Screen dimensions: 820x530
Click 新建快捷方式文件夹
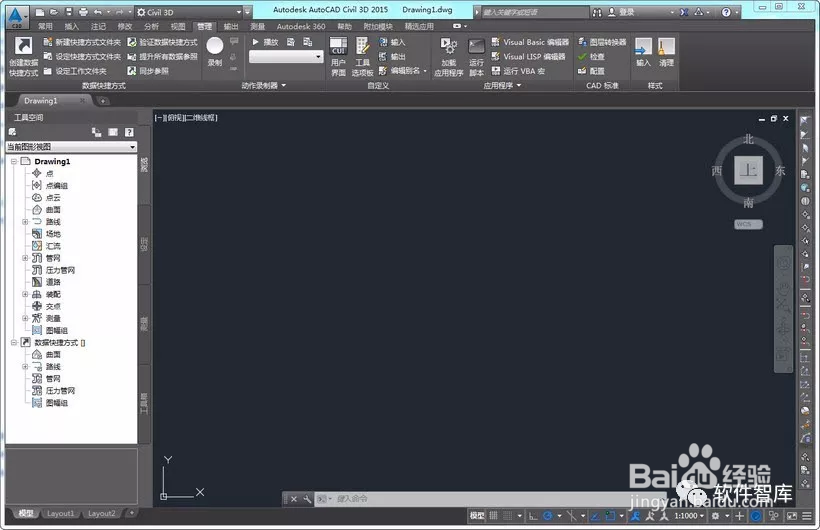pos(82,42)
